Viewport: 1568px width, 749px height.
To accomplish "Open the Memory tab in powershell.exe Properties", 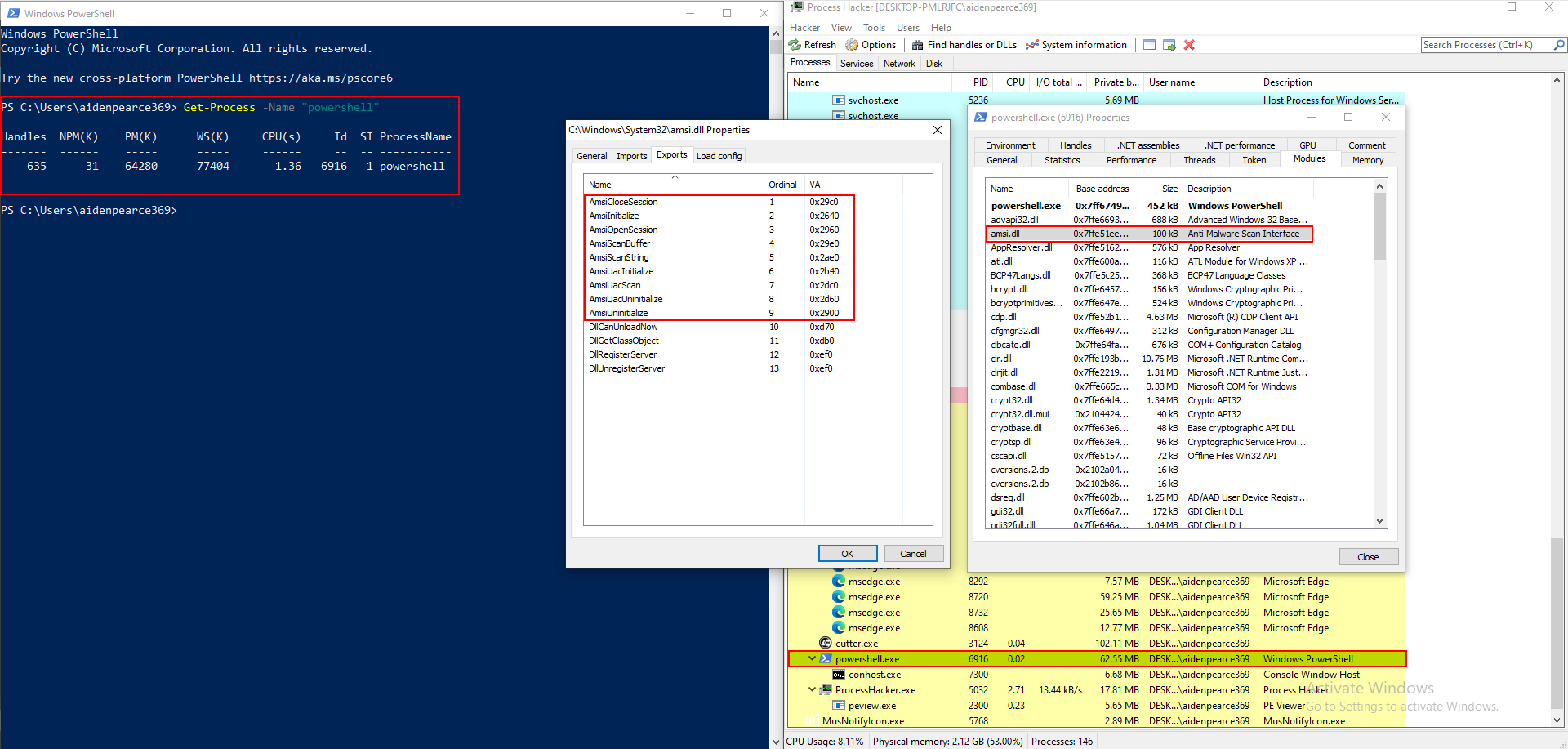I will [x=1368, y=160].
